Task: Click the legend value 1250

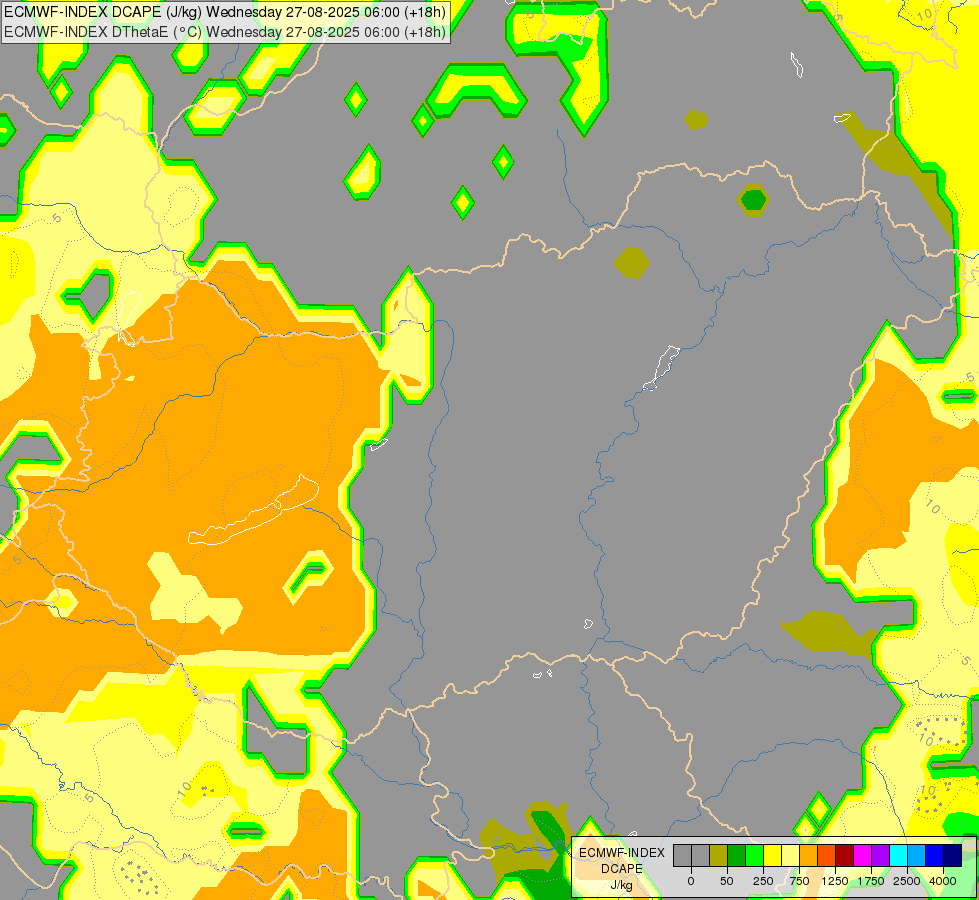Action: [835, 881]
